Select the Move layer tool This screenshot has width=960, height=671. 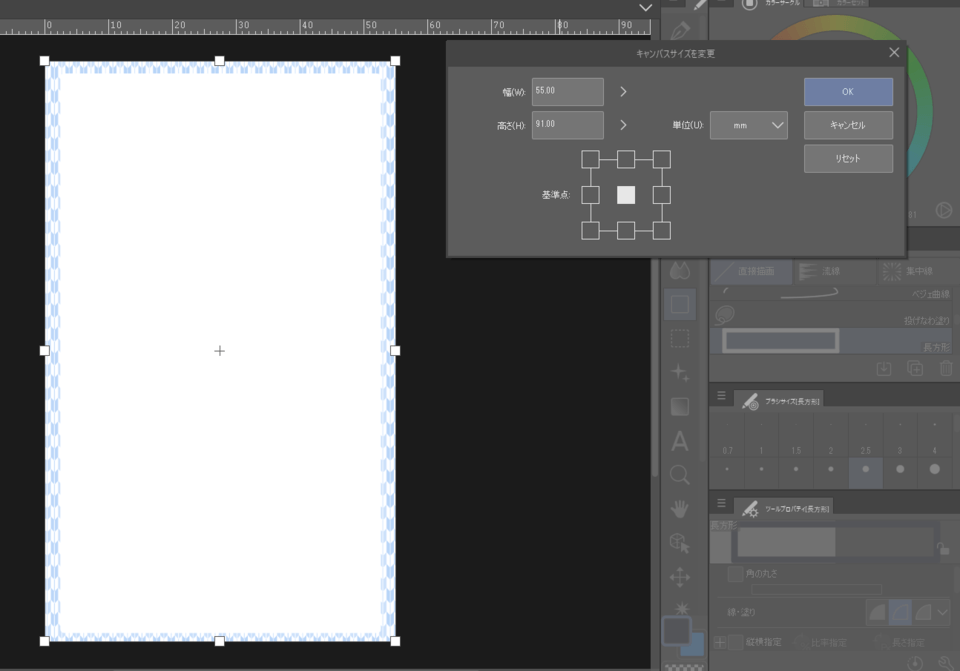[680, 577]
